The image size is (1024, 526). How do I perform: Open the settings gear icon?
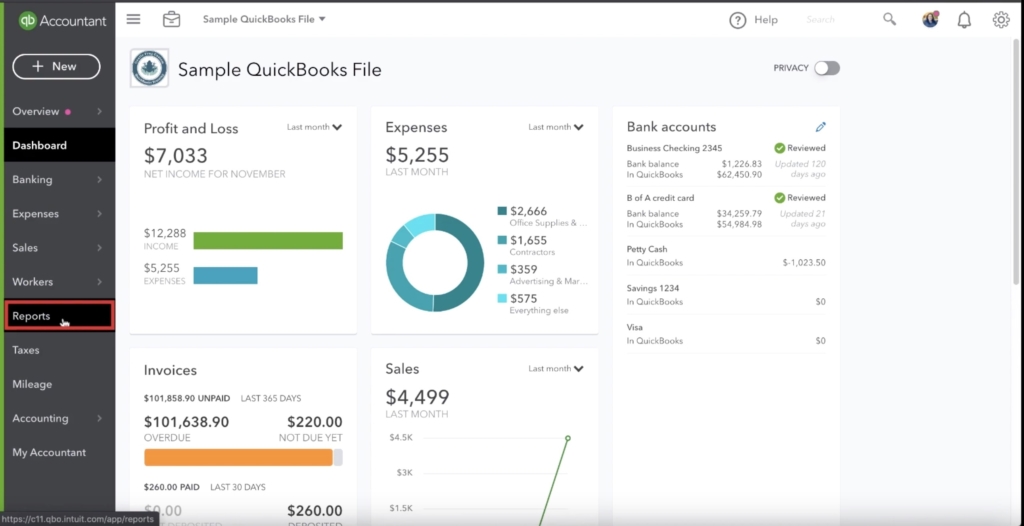pyautogui.click(x=1000, y=20)
